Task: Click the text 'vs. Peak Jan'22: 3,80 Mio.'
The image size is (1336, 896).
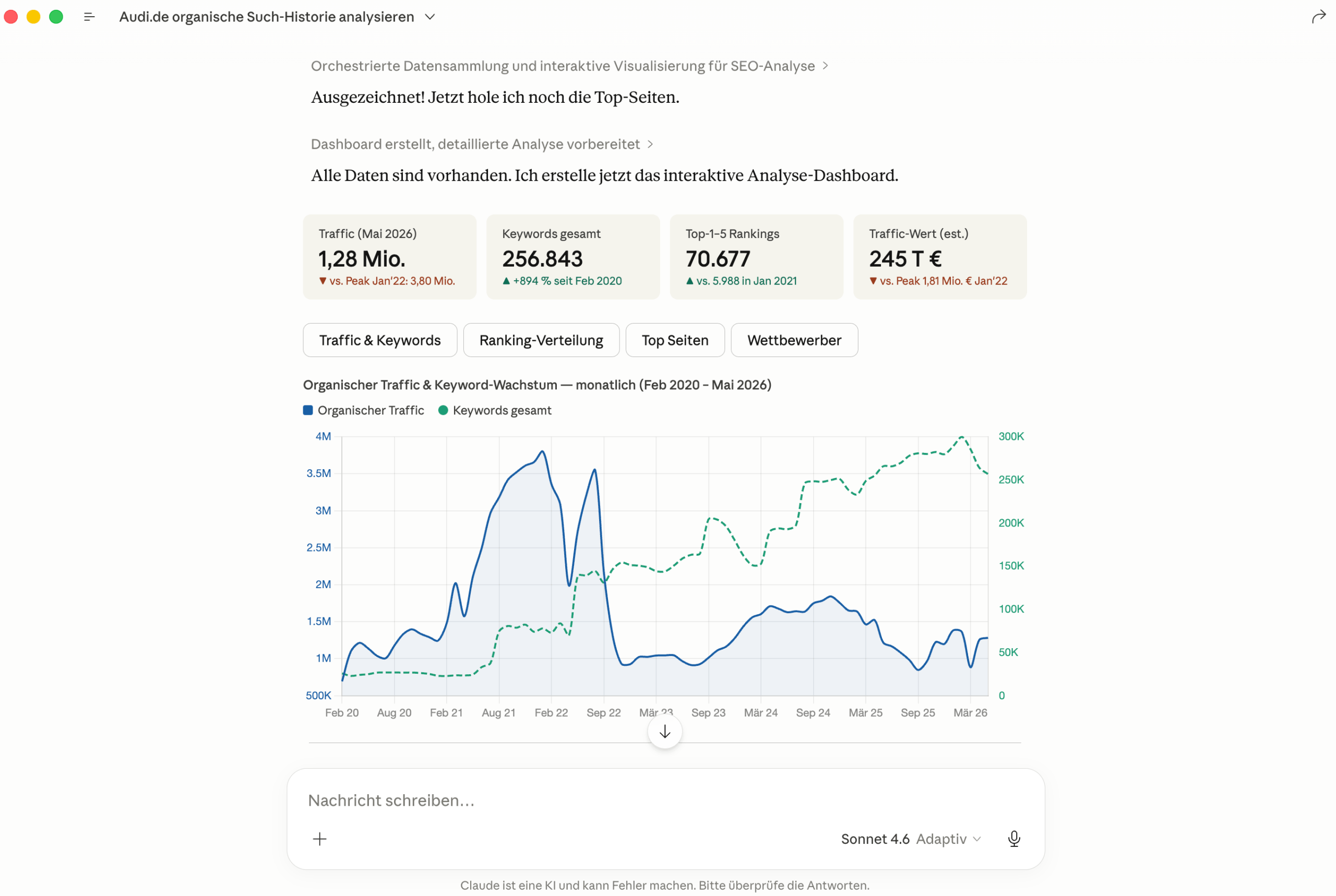Action: [x=392, y=281]
